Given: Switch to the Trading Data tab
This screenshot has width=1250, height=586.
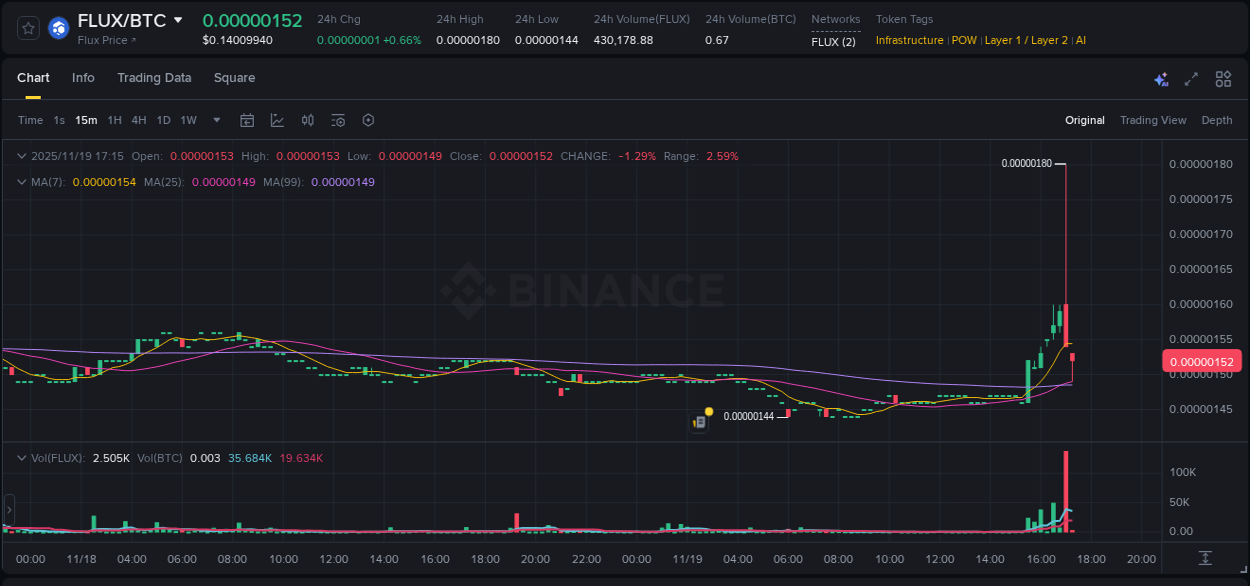Looking at the screenshot, I should (x=154, y=78).
